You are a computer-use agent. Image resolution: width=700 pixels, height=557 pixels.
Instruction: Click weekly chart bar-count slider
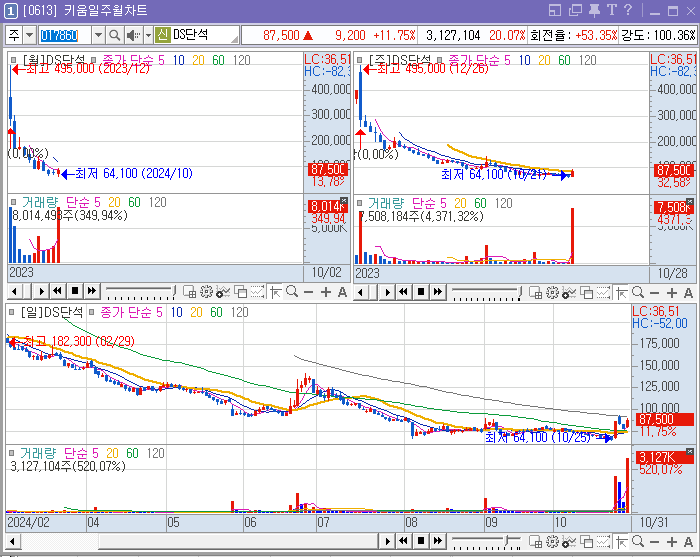coord(487,293)
